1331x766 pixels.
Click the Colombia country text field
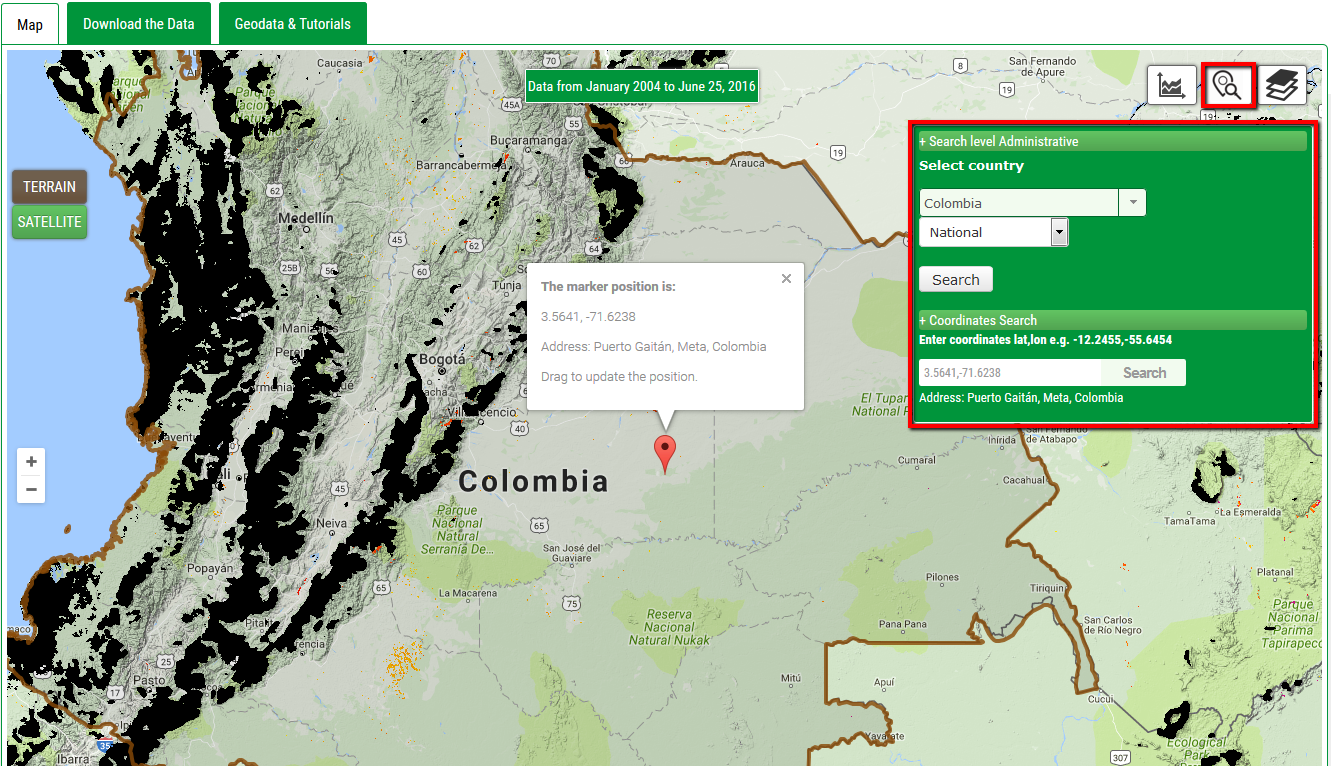coord(1019,203)
